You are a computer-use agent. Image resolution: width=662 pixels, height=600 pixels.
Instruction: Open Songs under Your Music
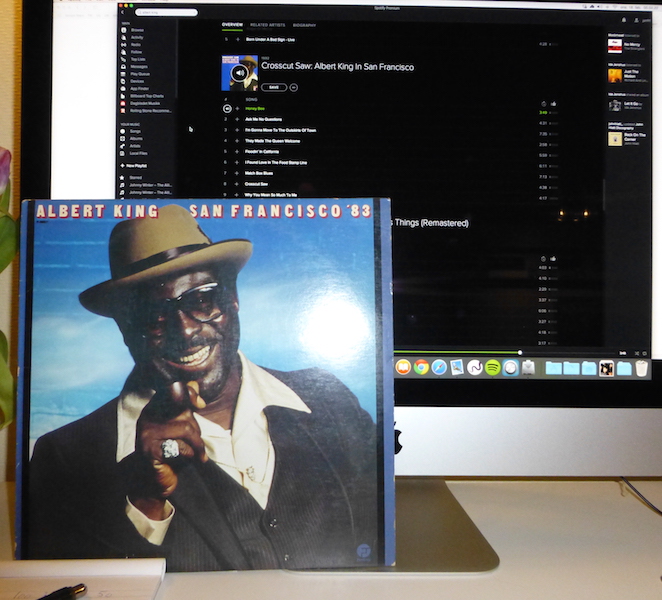click(x=135, y=131)
